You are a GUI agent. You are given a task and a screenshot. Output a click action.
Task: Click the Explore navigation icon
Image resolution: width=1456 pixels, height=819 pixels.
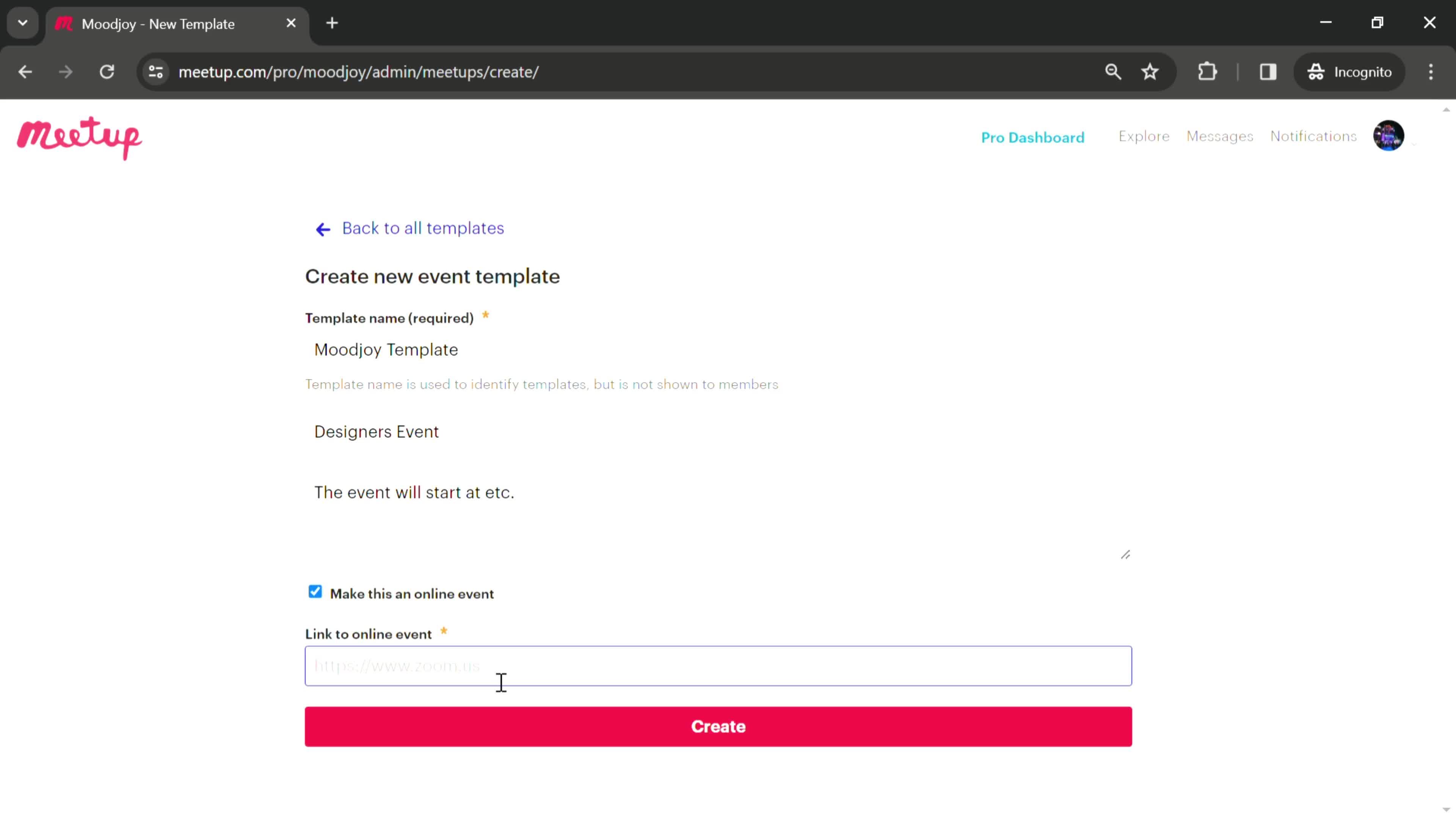1144,136
